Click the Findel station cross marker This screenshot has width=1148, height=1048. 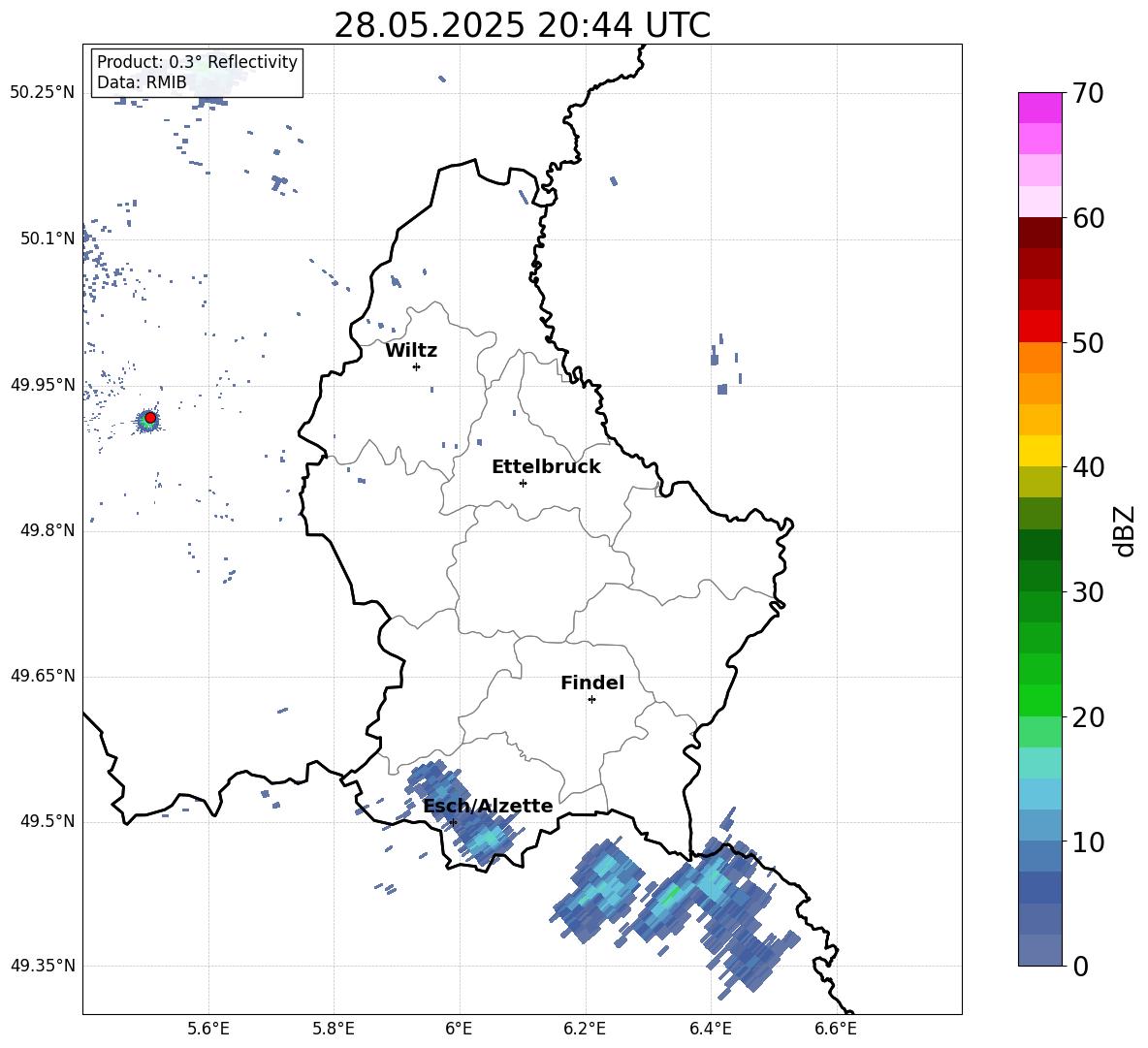click(x=592, y=700)
